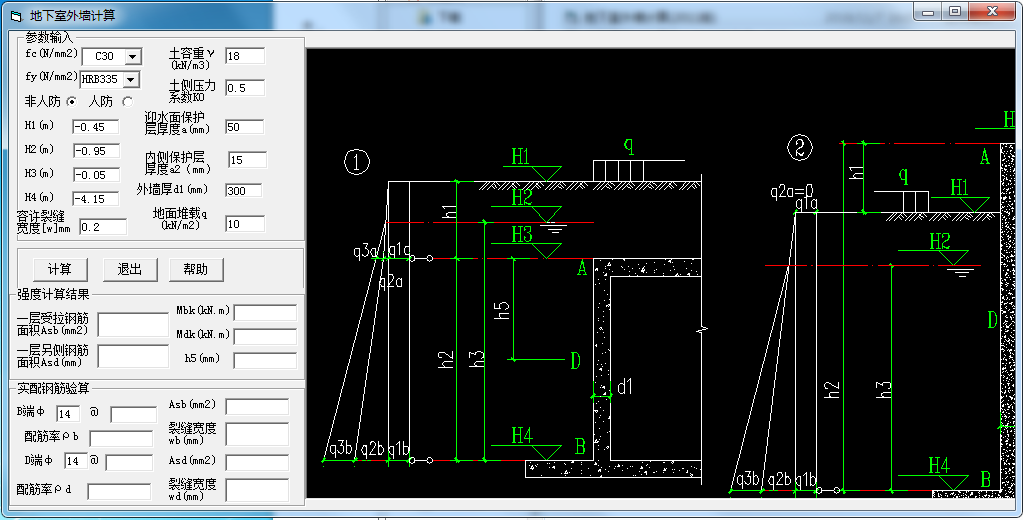
Task: Open the fc concrete grade C30 dropdown
Action: [x=132, y=57]
